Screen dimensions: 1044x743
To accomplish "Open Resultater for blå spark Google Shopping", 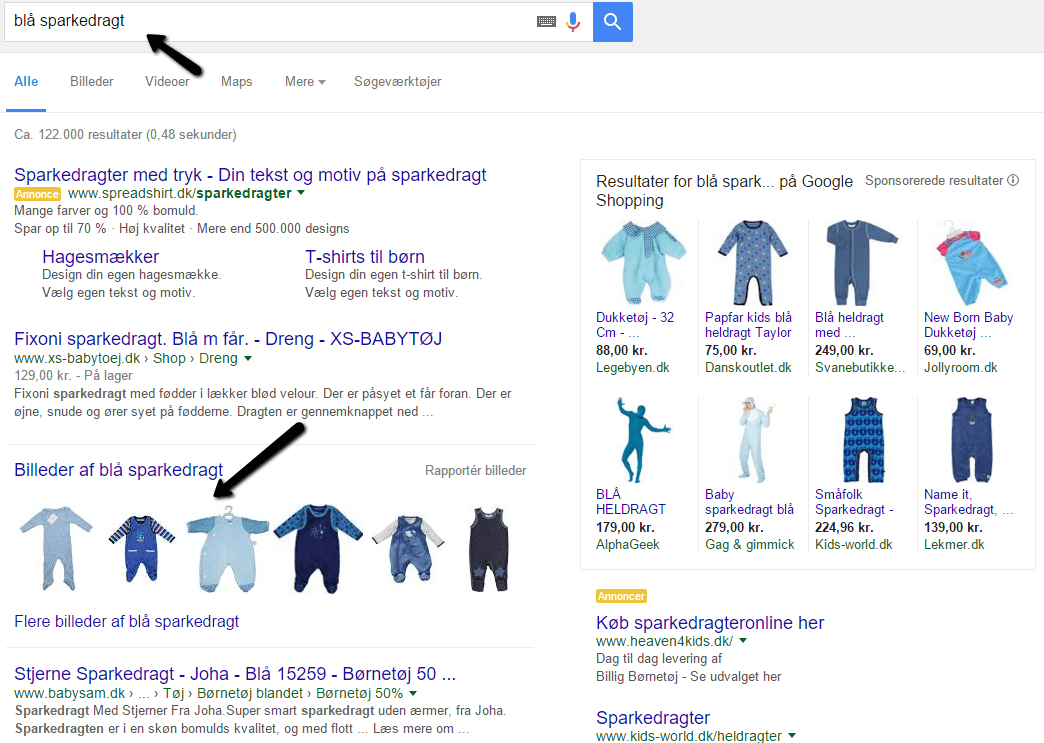I will pos(724,190).
